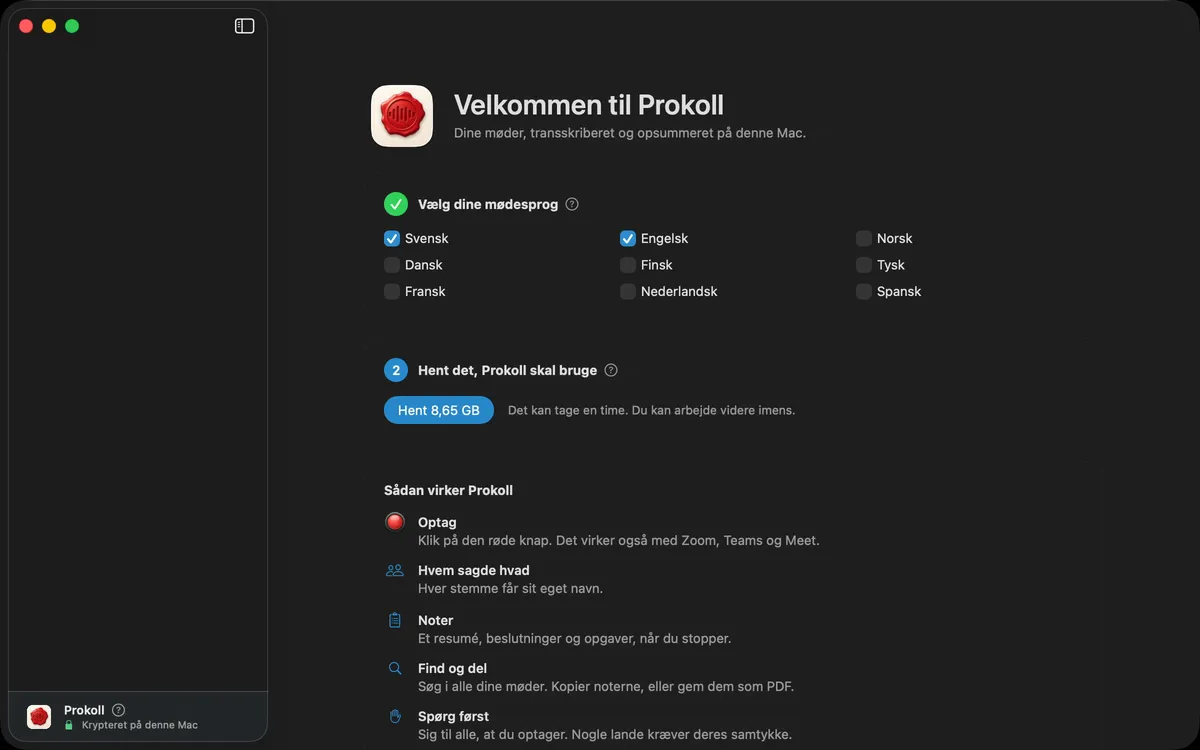Enable the Norsk language checkbox

(x=864, y=239)
